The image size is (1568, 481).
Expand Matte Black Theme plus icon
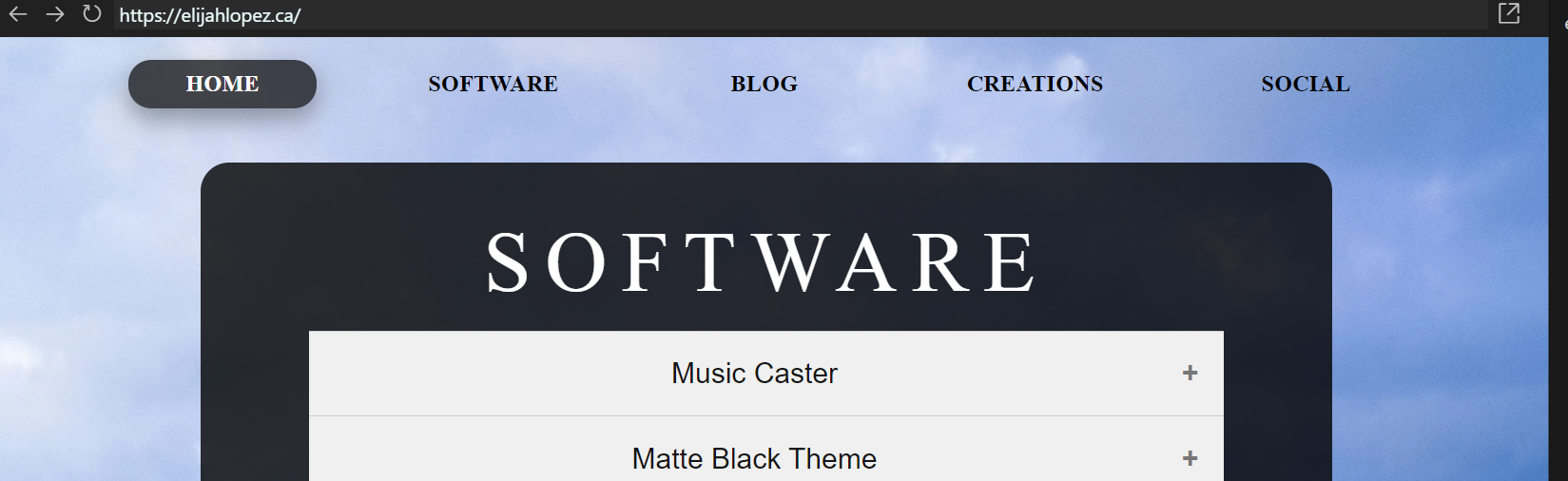coord(1190,458)
